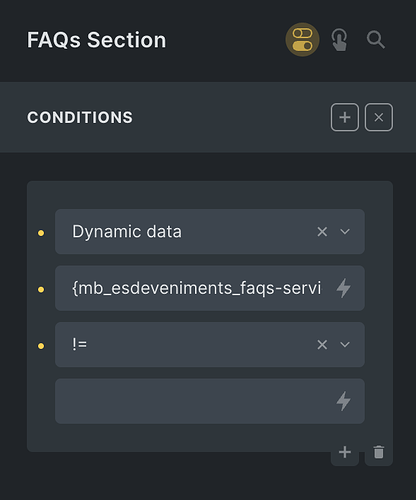Open dynamic data picker for mb_esdeveniments field
This screenshot has width=416, height=500.
pyautogui.click(x=343, y=288)
